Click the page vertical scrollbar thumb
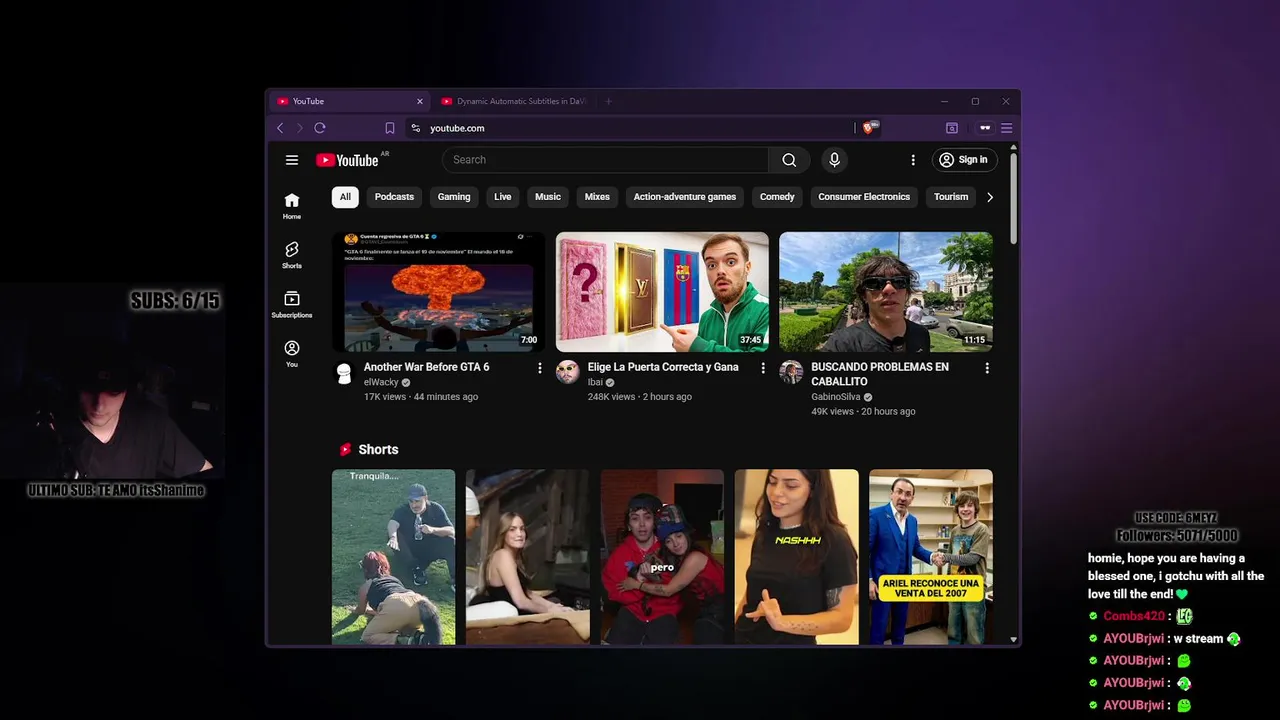Screen dimensions: 1280x720 1013,198
